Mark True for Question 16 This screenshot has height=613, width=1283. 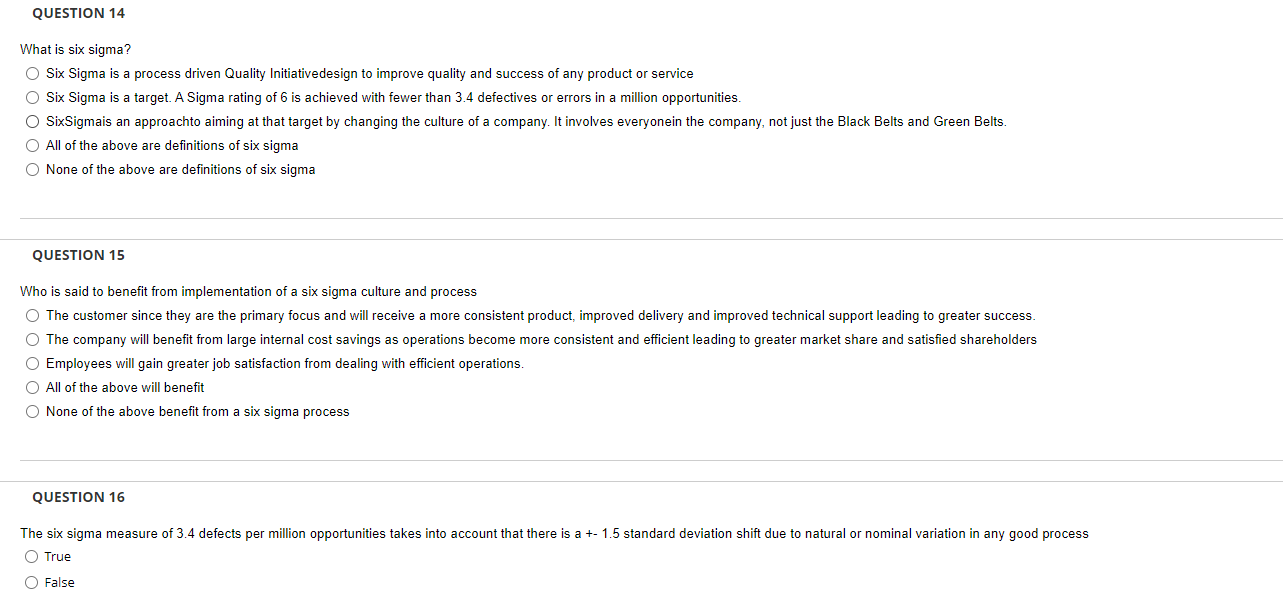tap(31, 556)
